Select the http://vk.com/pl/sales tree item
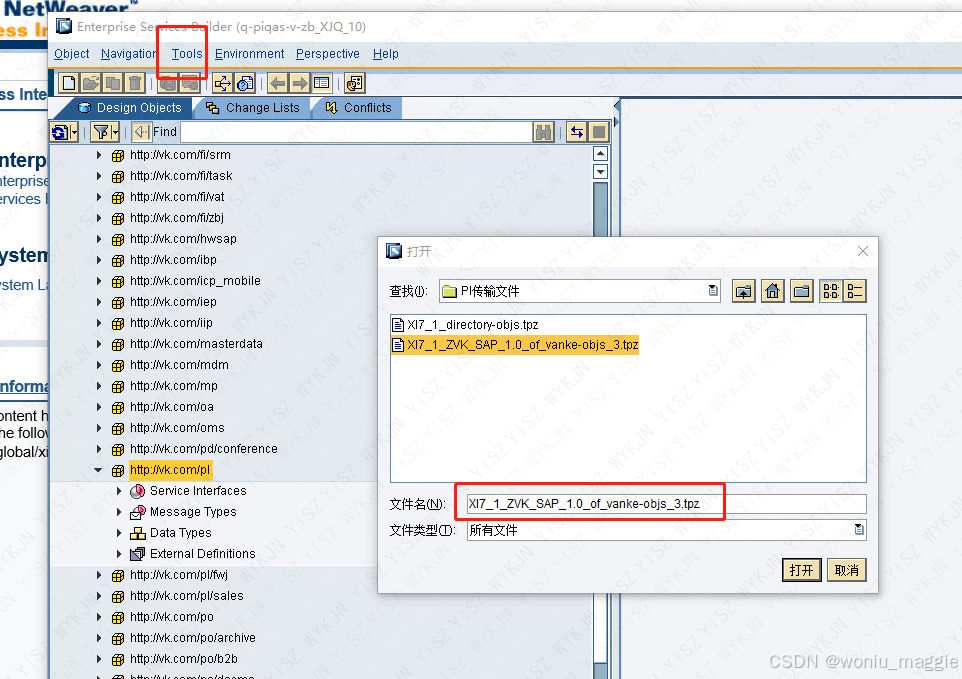Screen dimensions: 962x679 click(187, 596)
